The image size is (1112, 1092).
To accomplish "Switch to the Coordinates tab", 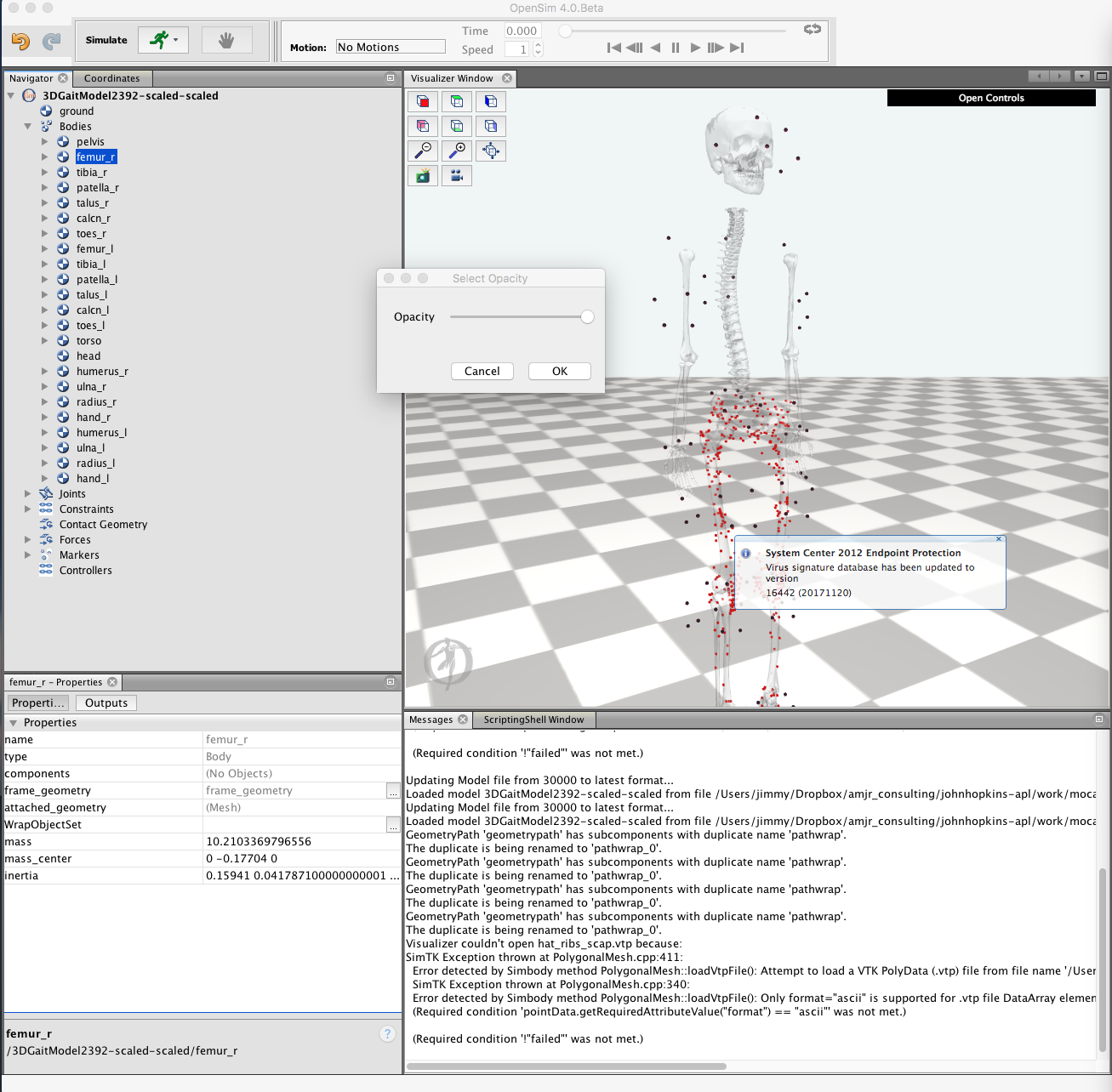I will [x=111, y=77].
